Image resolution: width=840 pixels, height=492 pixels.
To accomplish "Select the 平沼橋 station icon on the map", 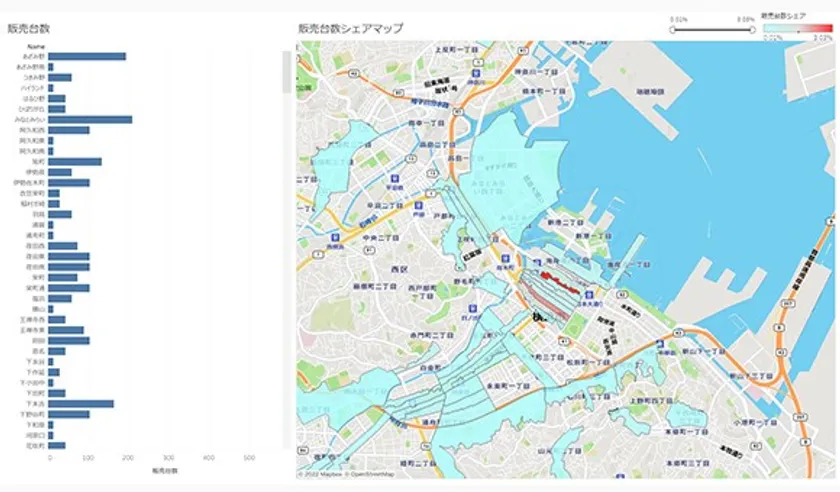I will coord(394,178).
